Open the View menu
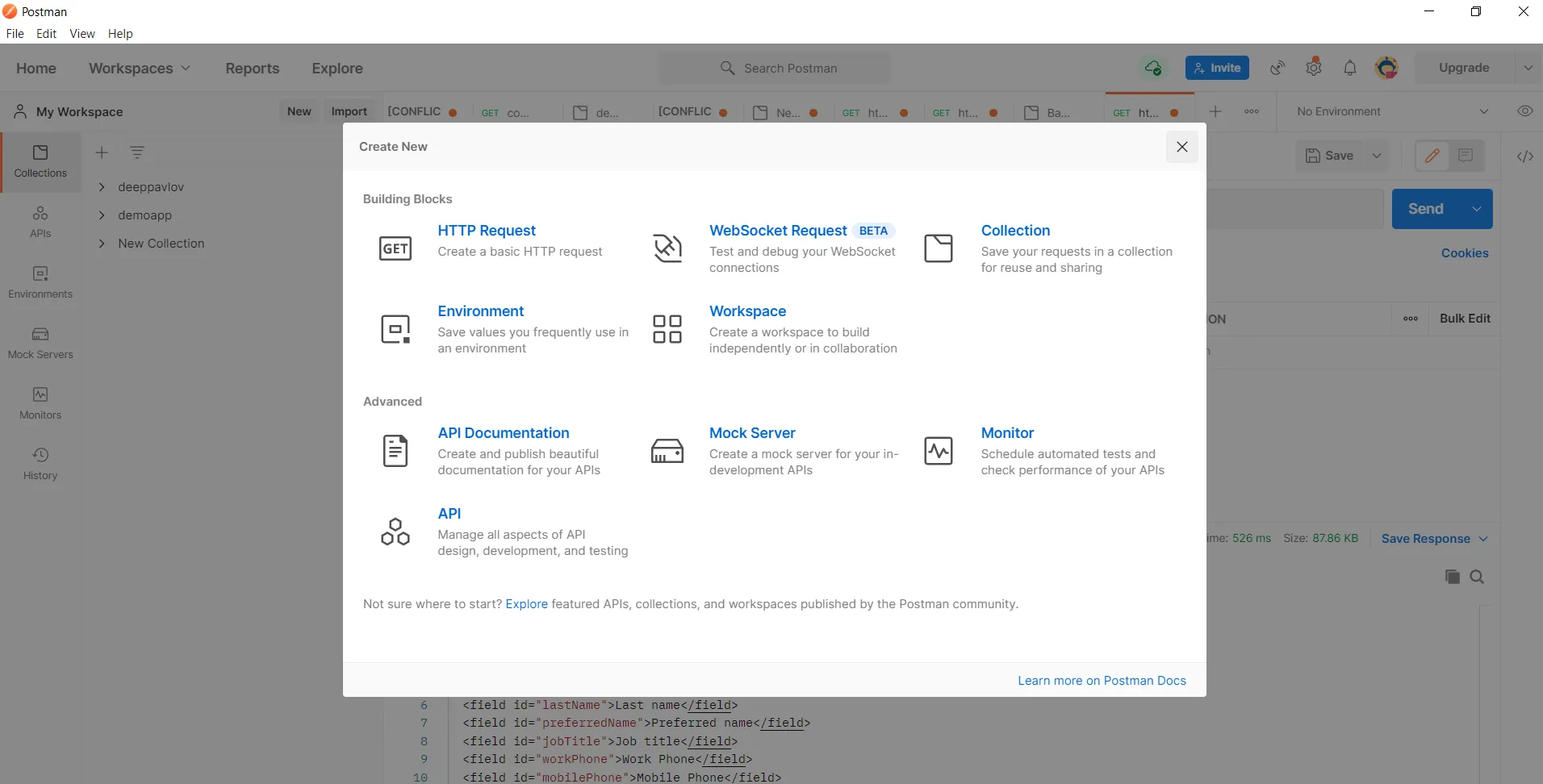 coord(82,34)
